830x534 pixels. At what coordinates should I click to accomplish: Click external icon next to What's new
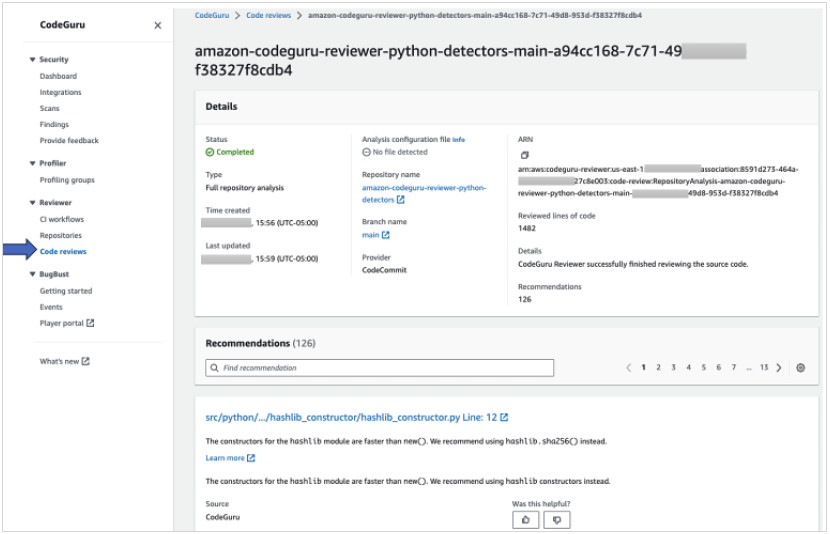click(86, 361)
